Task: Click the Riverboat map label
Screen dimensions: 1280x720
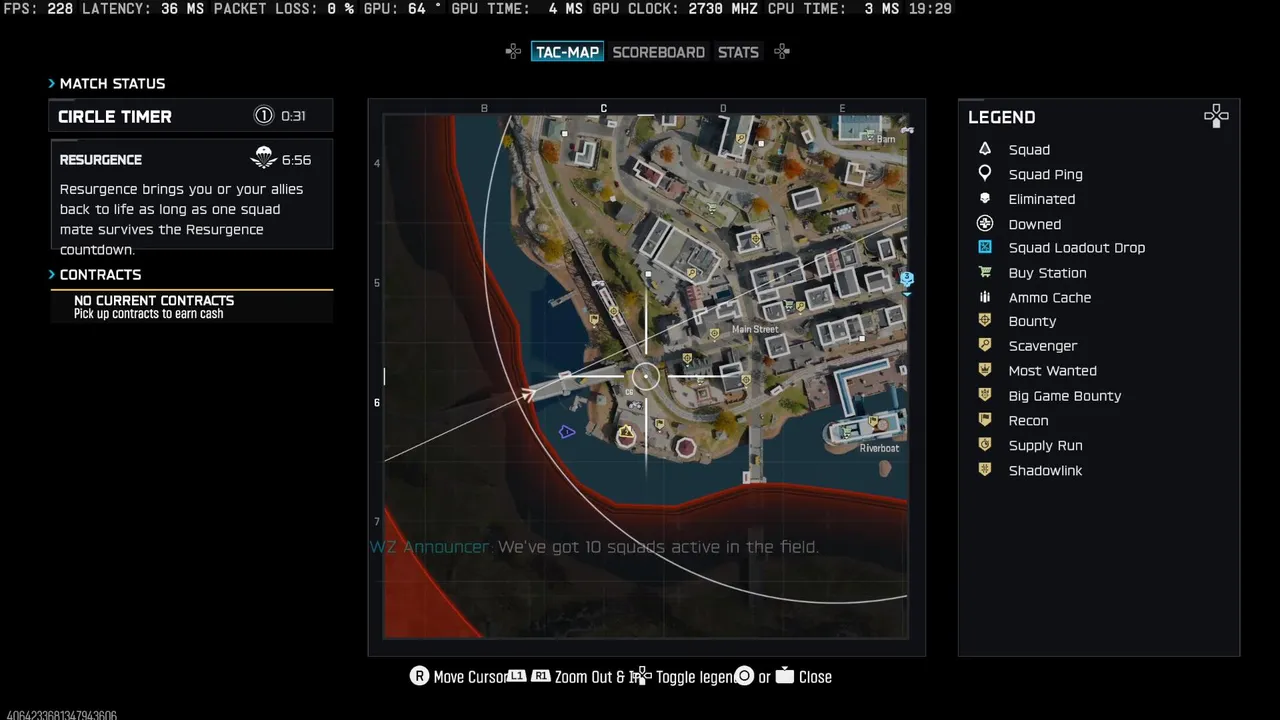Action: click(x=879, y=448)
